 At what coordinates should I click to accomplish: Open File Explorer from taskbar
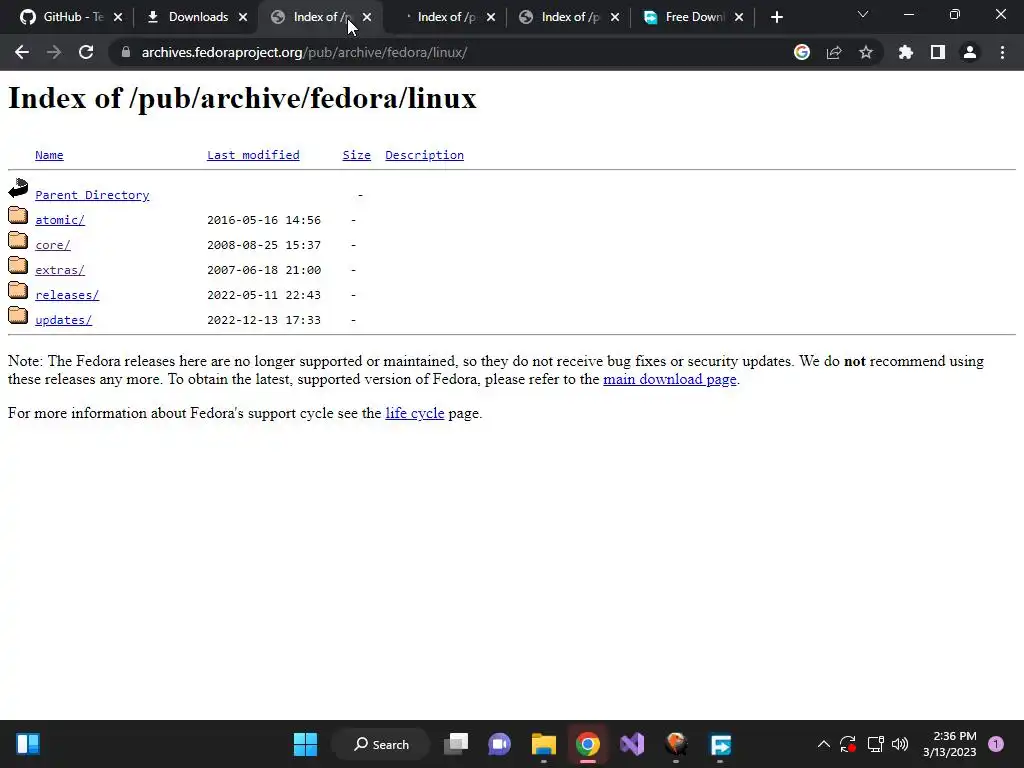543,744
